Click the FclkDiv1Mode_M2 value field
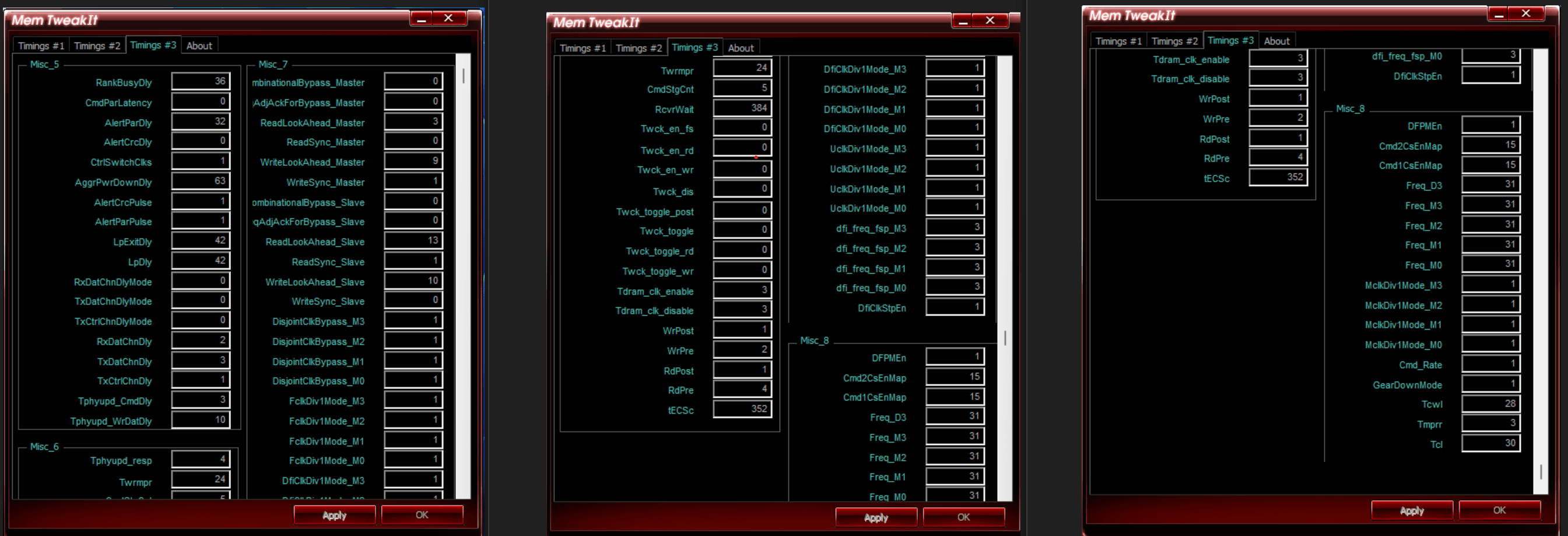The height and width of the screenshot is (536, 1568). 414,421
